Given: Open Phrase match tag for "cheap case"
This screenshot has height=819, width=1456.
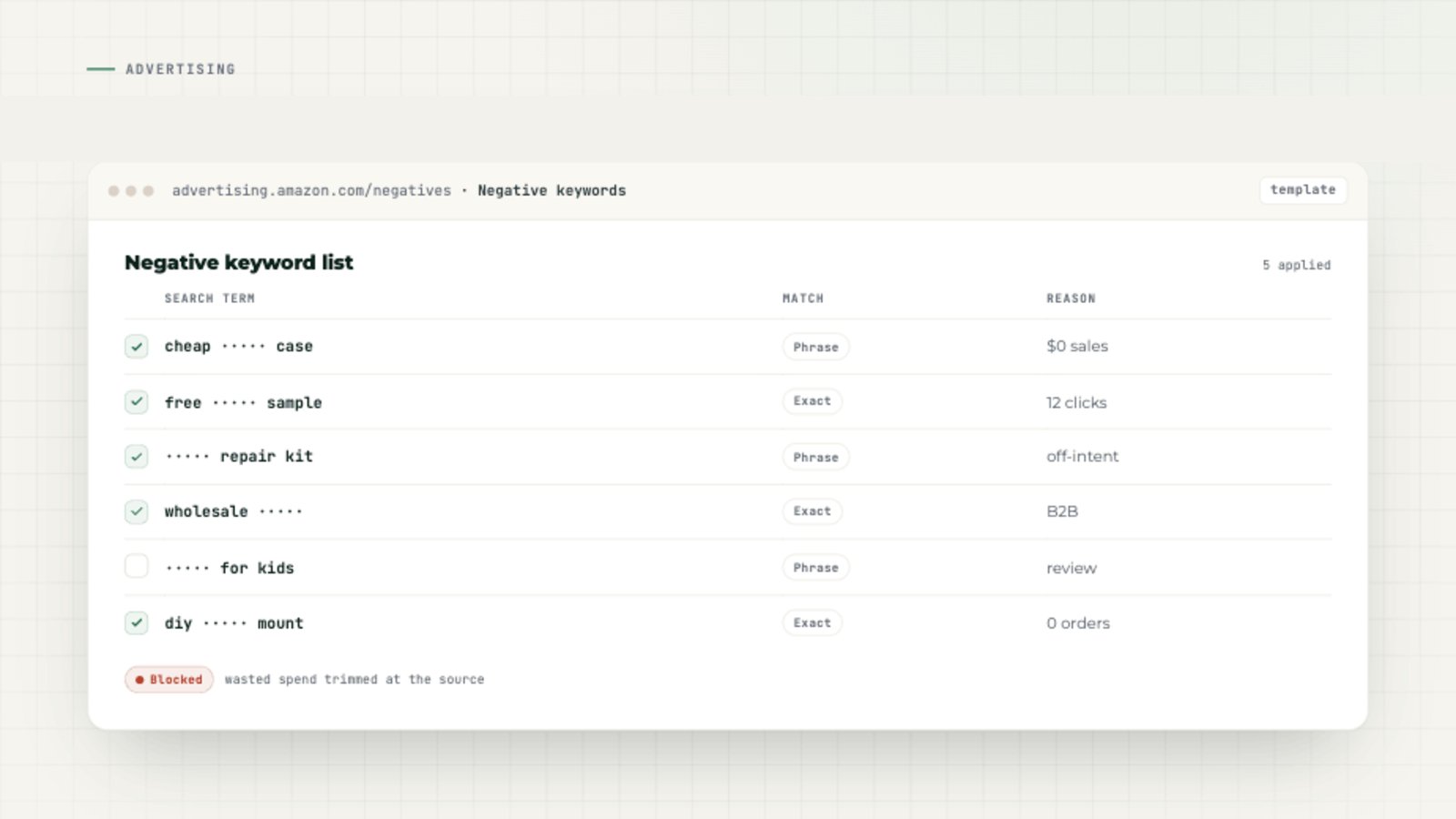Looking at the screenshot, I should [x=815, y=347].
